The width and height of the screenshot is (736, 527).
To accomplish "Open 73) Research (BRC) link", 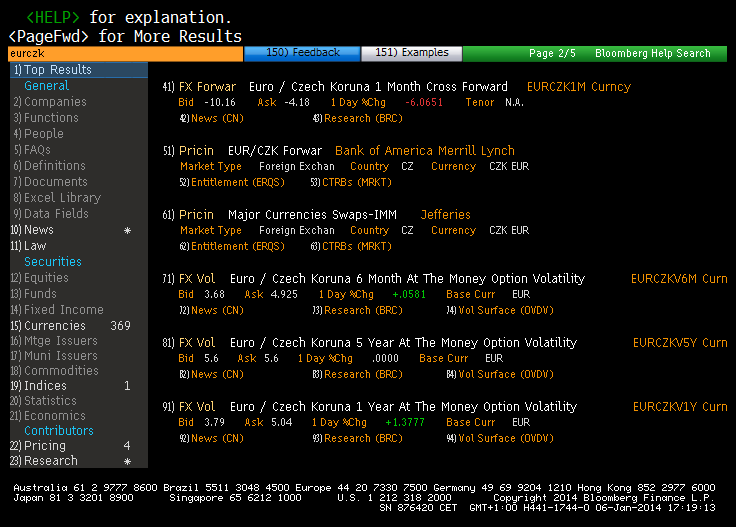I will click(x=358, y=310).
